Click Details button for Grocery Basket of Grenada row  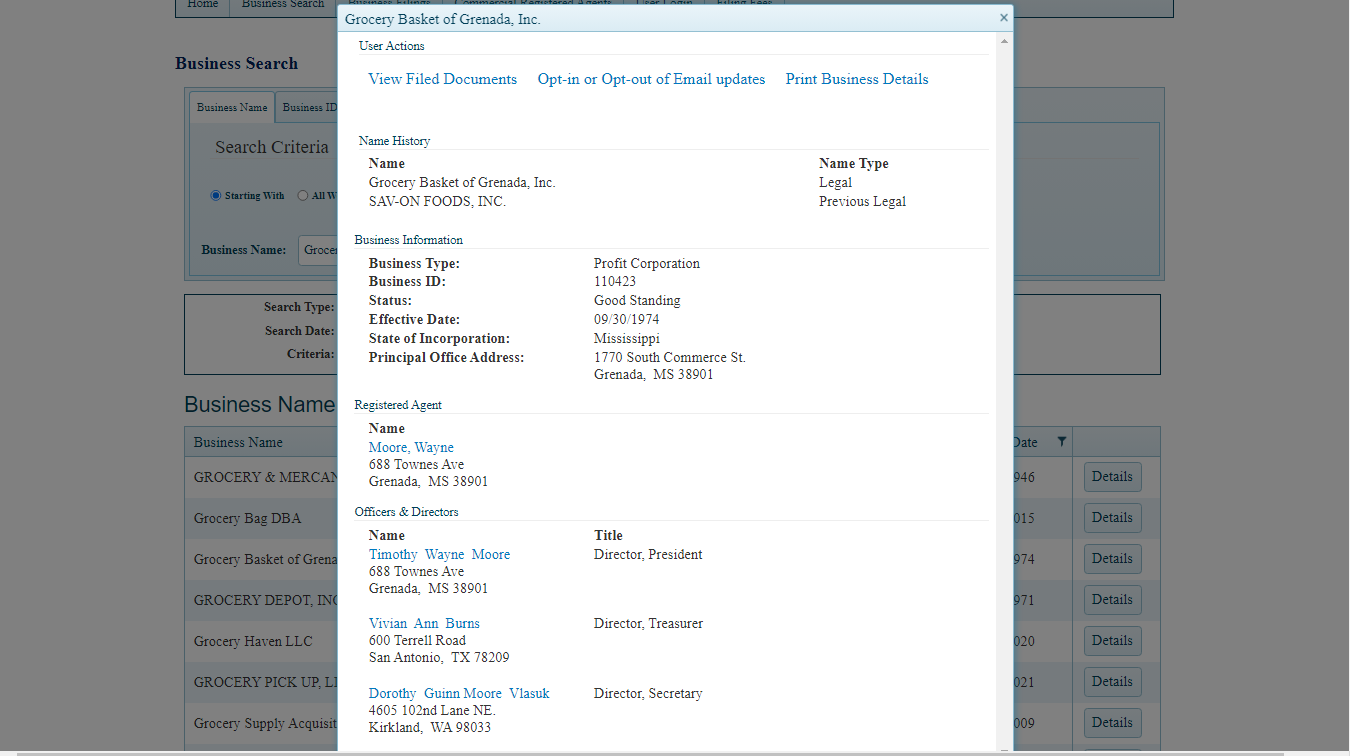click(x=1112, y=559)
